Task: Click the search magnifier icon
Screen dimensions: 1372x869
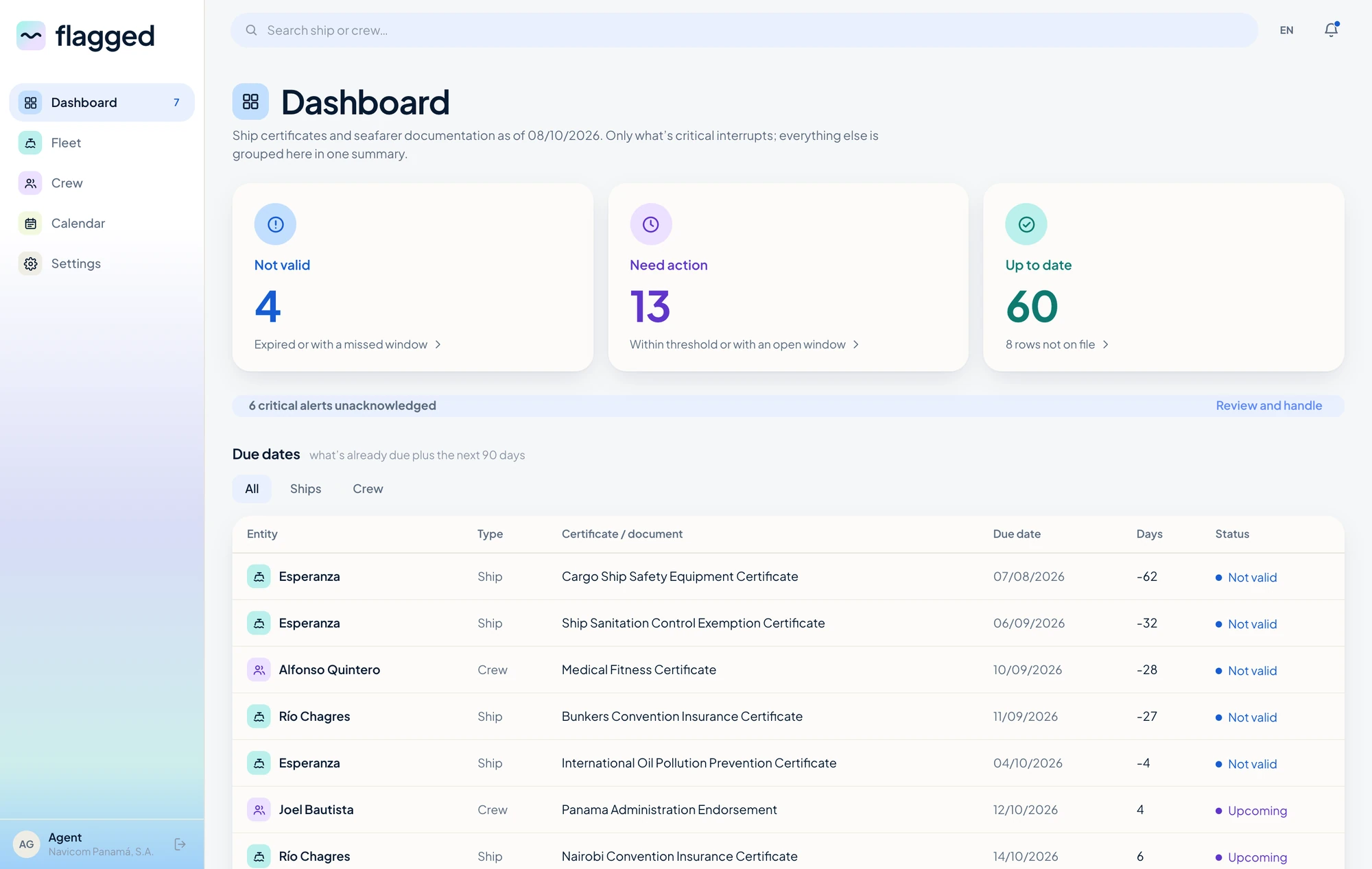Action: pos(251,30)
